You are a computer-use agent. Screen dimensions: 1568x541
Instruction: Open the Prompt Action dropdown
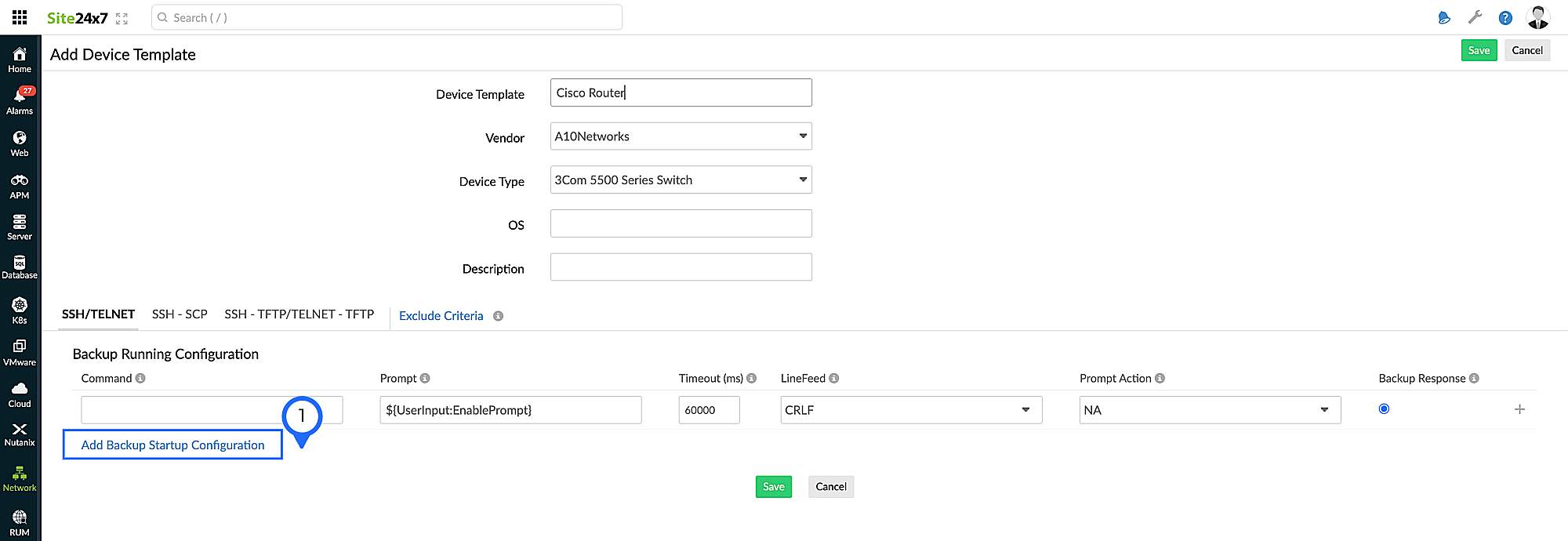(1210, 410)
